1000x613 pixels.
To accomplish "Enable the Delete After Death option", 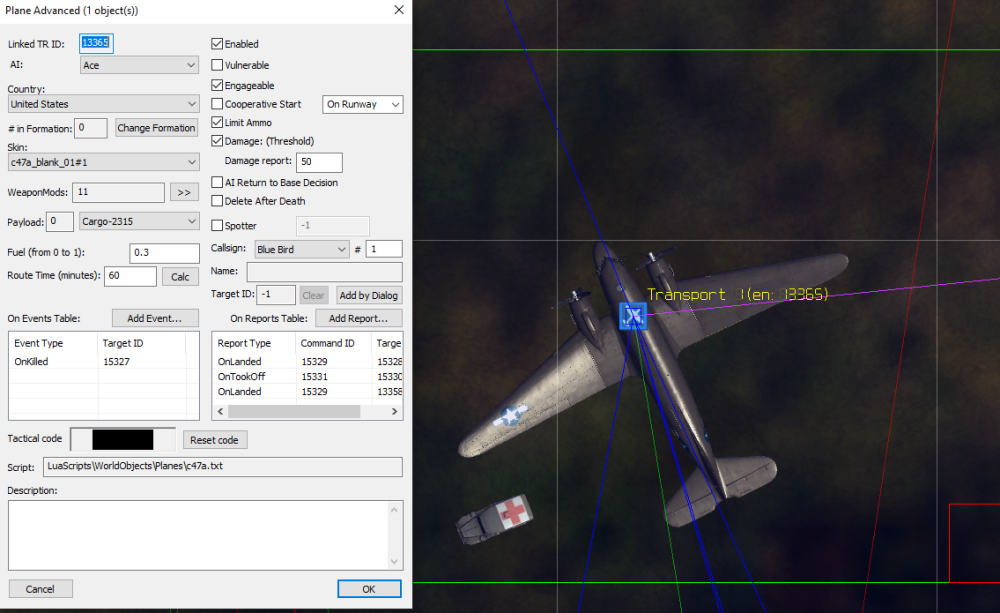I will coord(218,201).
